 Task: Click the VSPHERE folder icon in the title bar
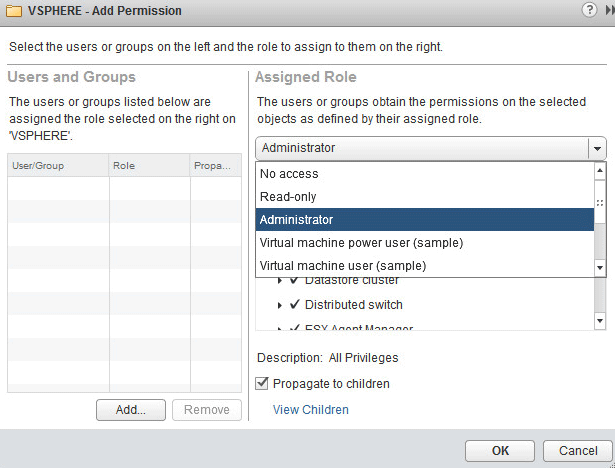[x=14, y=11]
